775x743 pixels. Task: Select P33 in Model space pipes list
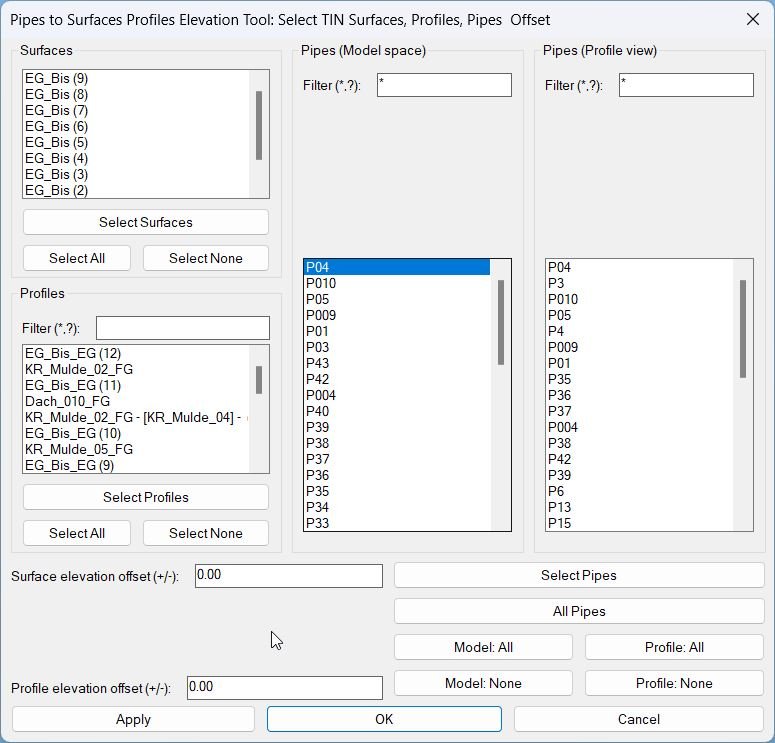click(397, 523)
